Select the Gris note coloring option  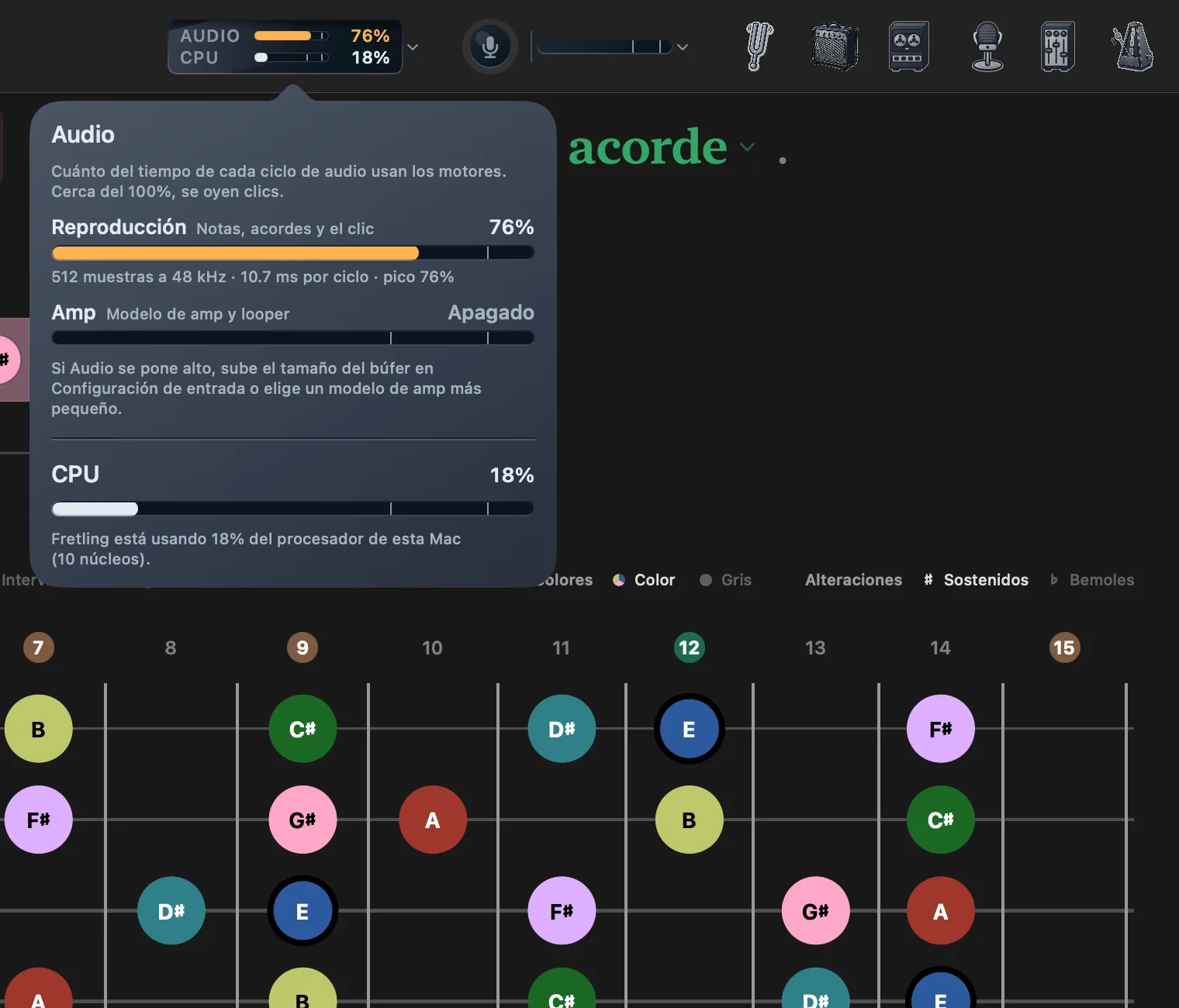[x=725, y=580]
